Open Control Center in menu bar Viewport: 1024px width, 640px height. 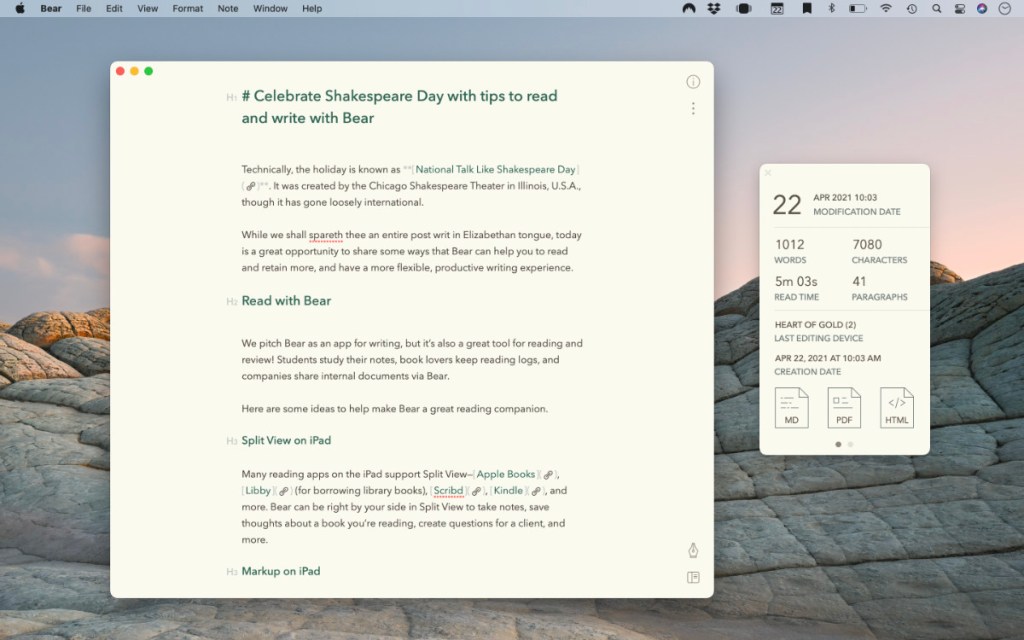click(x=959, y=8)
